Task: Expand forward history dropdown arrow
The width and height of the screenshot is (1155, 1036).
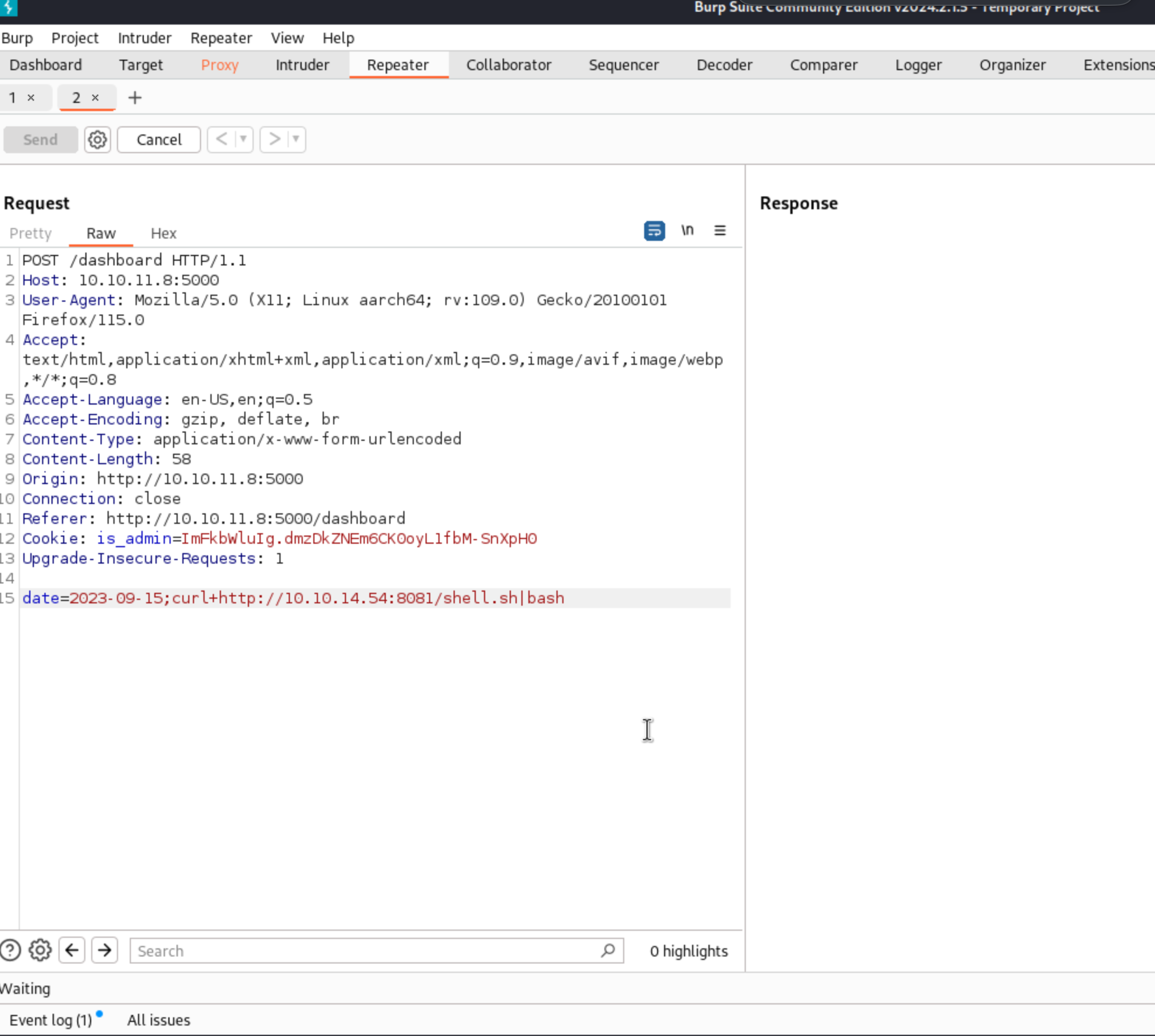Action: (x=296, y=139)
